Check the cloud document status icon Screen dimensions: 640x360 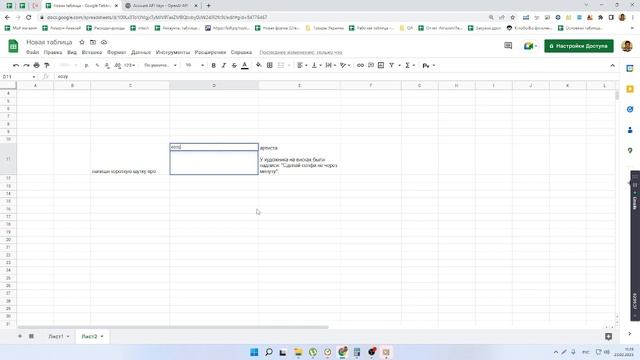104,42
